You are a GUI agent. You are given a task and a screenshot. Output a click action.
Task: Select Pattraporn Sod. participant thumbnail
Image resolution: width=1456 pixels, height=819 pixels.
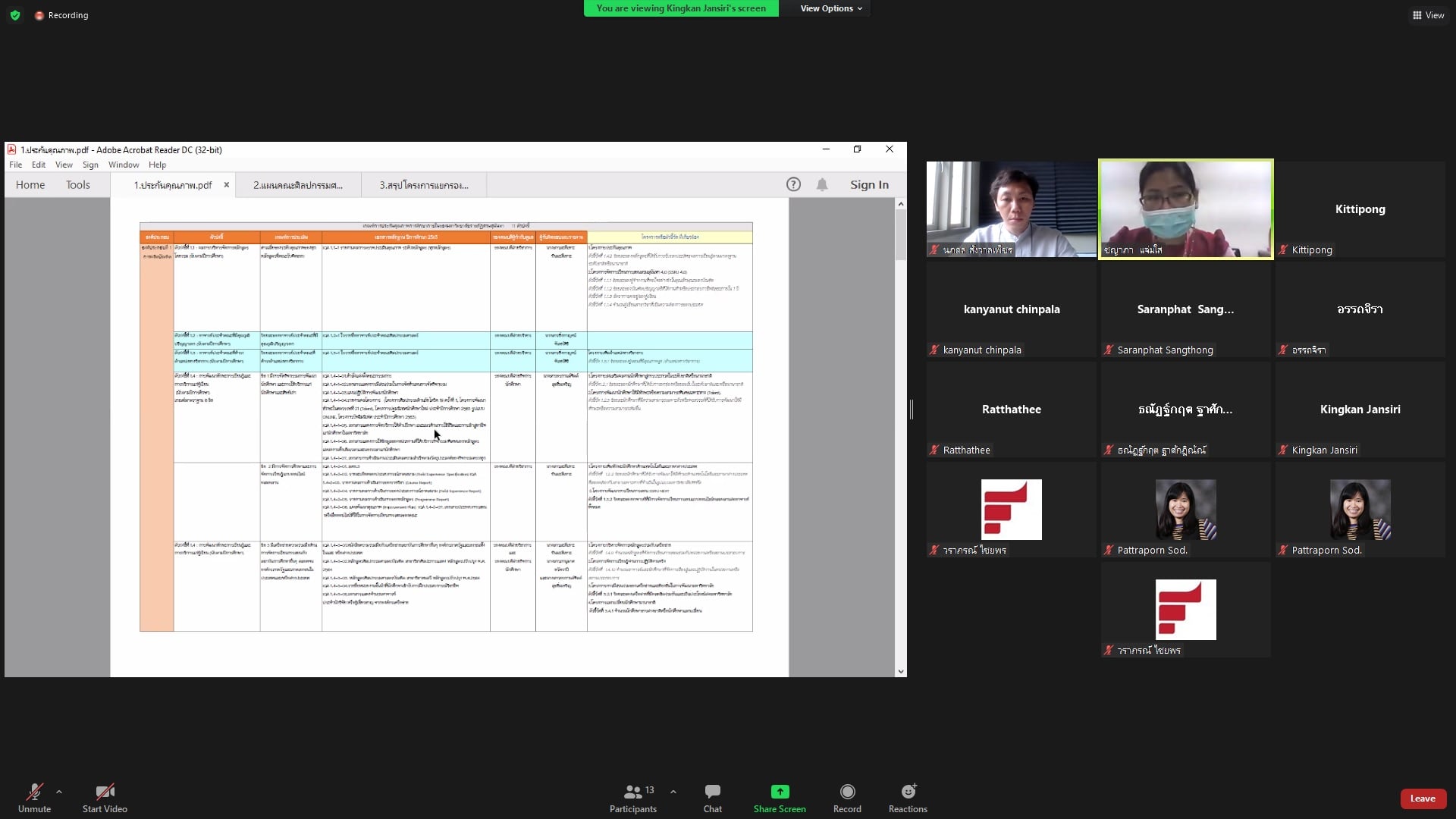click(1185, 510)
